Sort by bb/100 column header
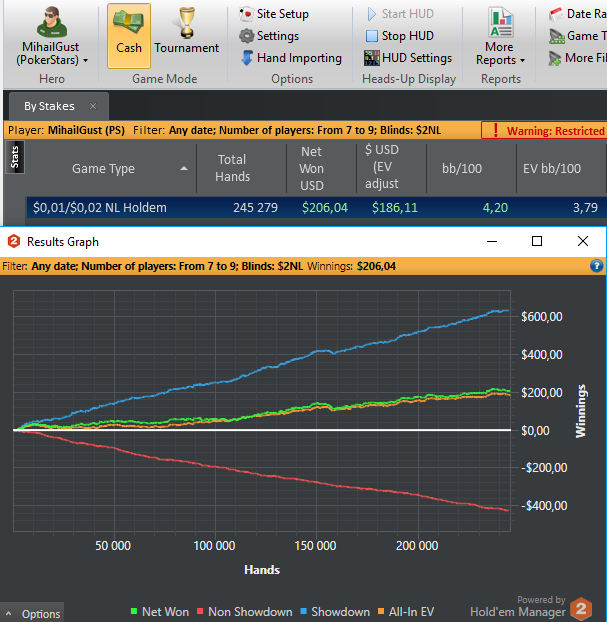This screenshot has width=607, height=622. click(x=471, y=168)
